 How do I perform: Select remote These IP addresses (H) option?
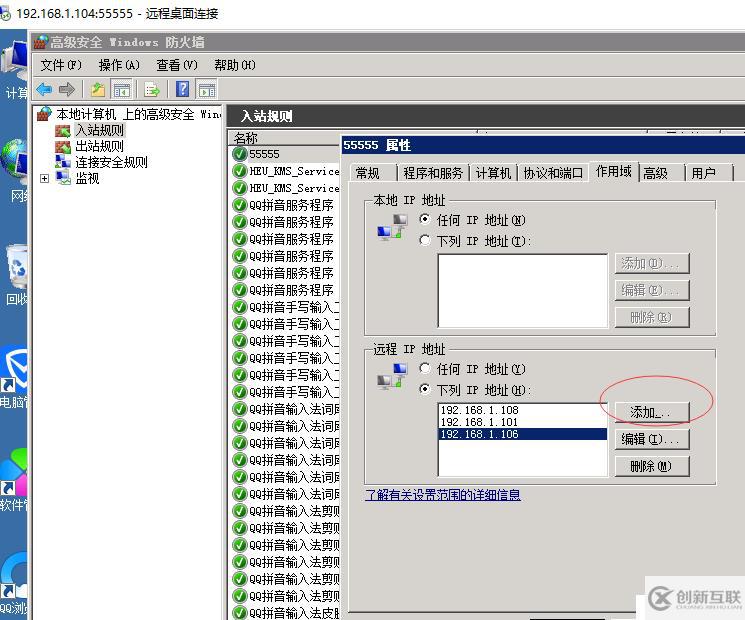pos(425,389)
